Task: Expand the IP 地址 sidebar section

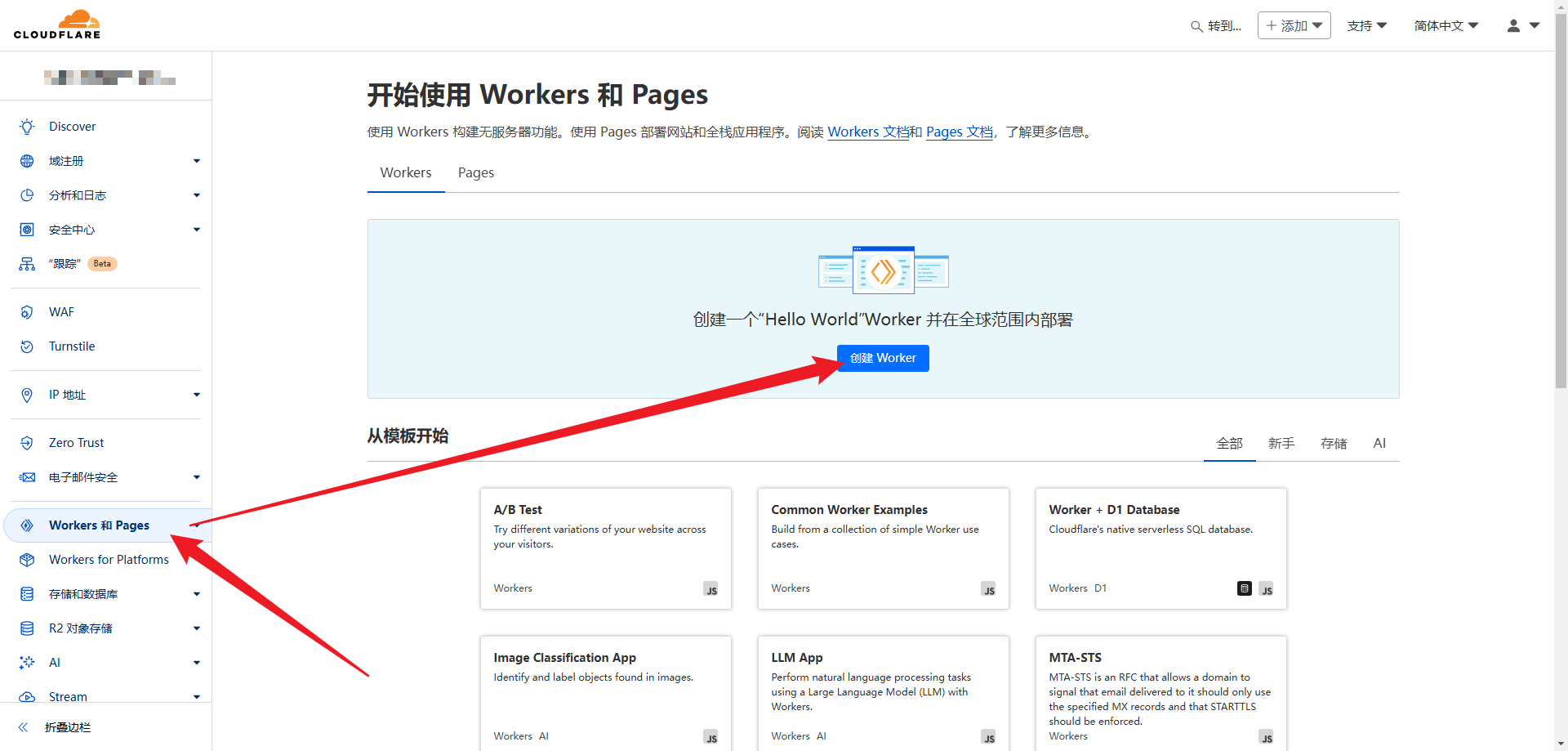Action: (x=197, y=395)
